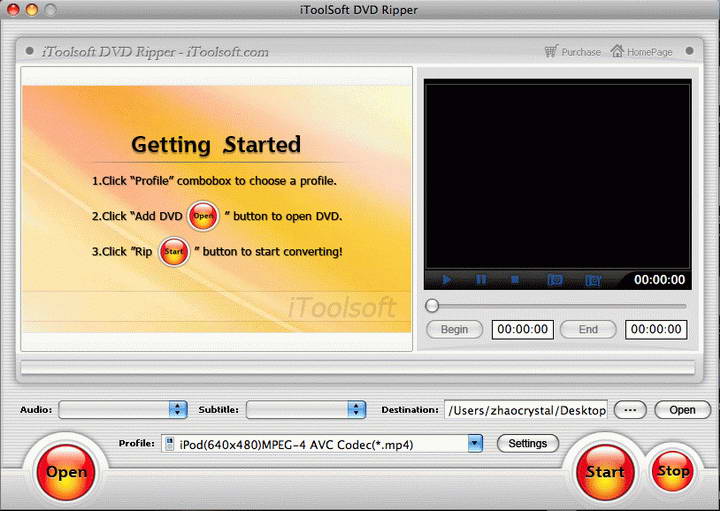Open the Audio dropdown

pyautogui.click(x=123, y=410)
